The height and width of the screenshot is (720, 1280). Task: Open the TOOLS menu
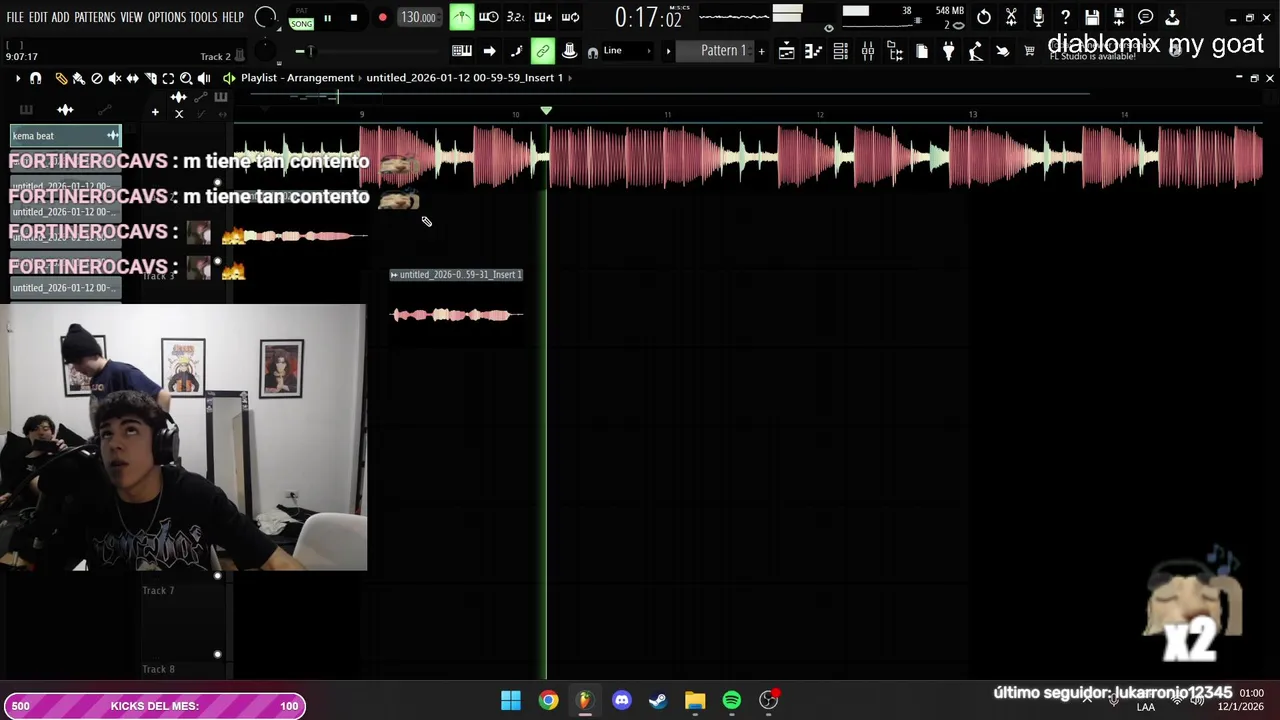click(x=204, y=17)
